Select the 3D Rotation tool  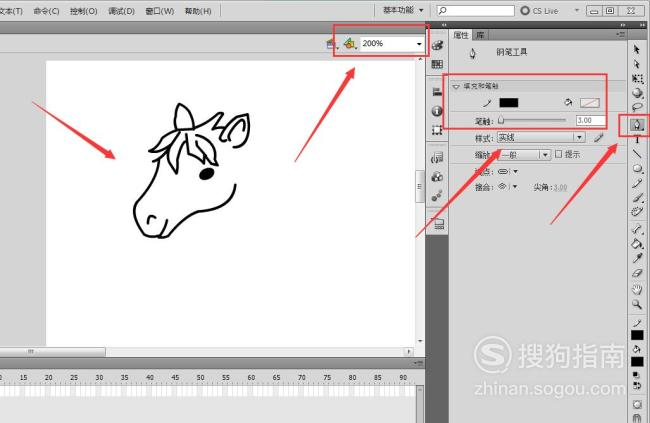(x=637, y=93)
